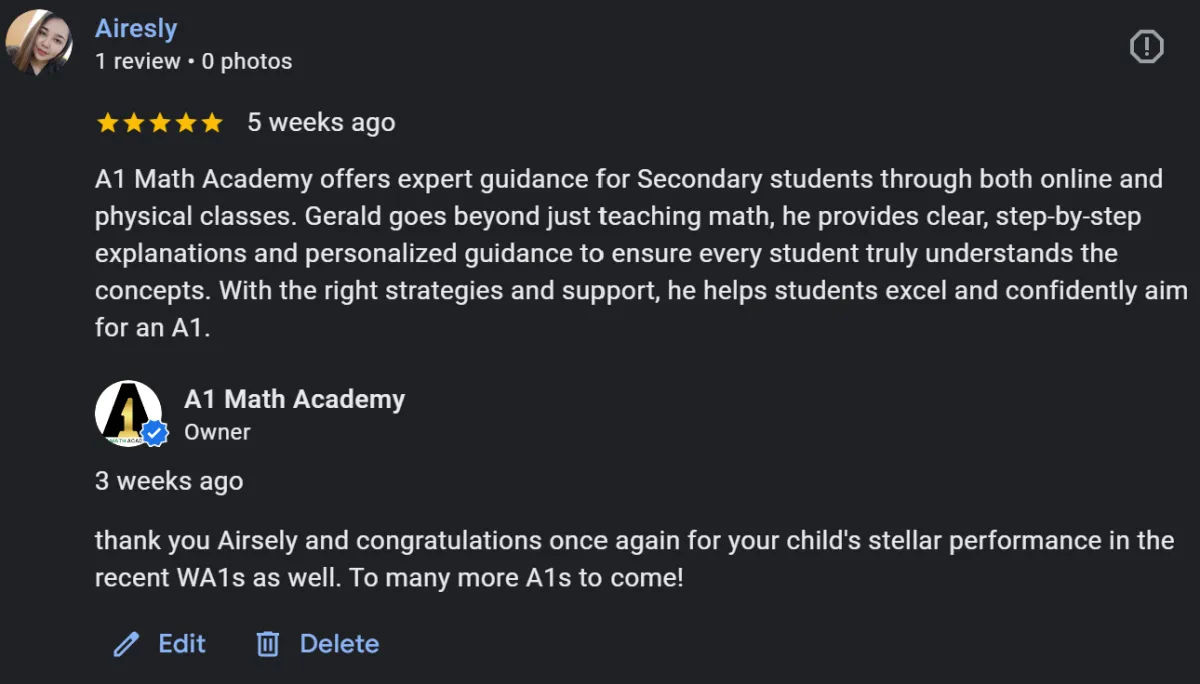Click the trash can icon beside Delete
This screenshot has width=1200, height=684.
pos(267,644)
